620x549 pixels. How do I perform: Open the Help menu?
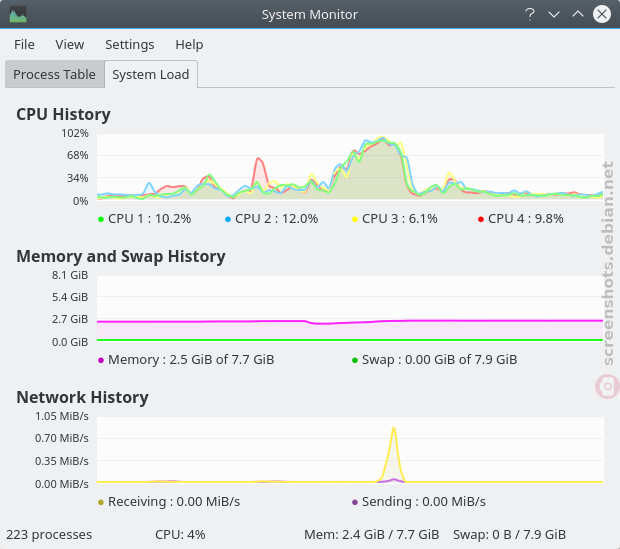click(x=189, y=44)
